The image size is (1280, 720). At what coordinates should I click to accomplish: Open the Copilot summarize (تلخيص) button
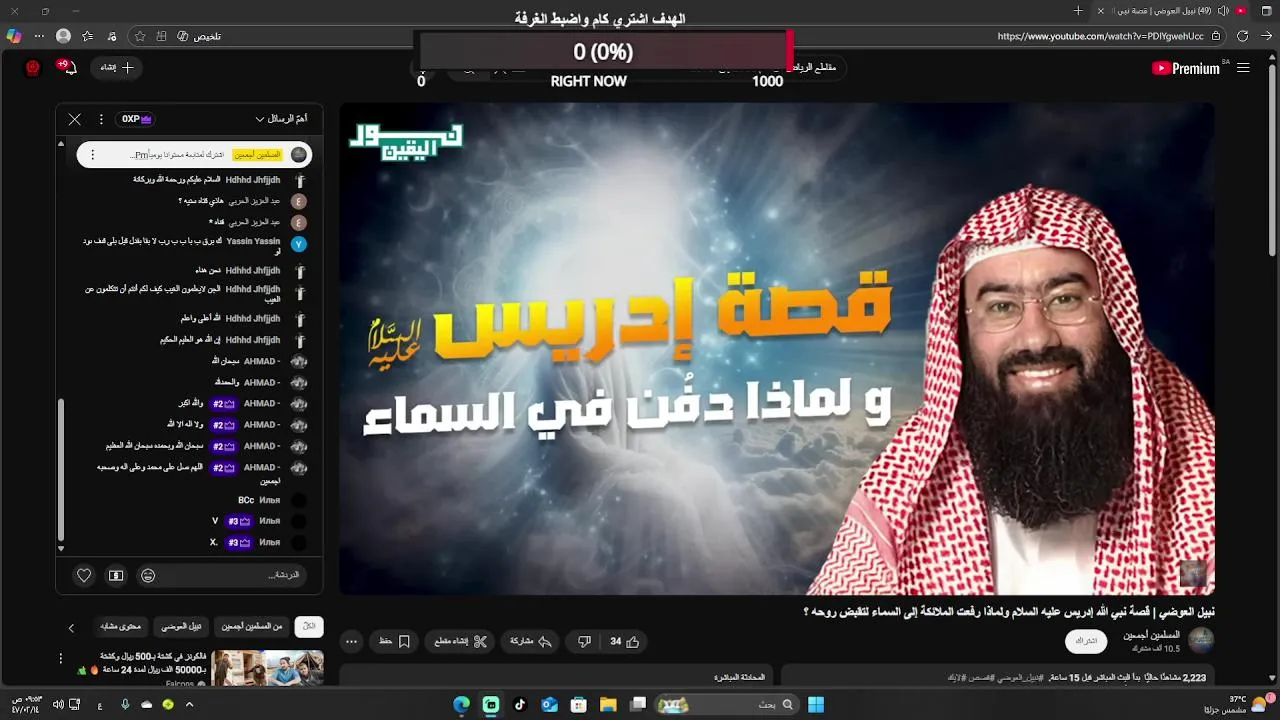coord(199,36)
